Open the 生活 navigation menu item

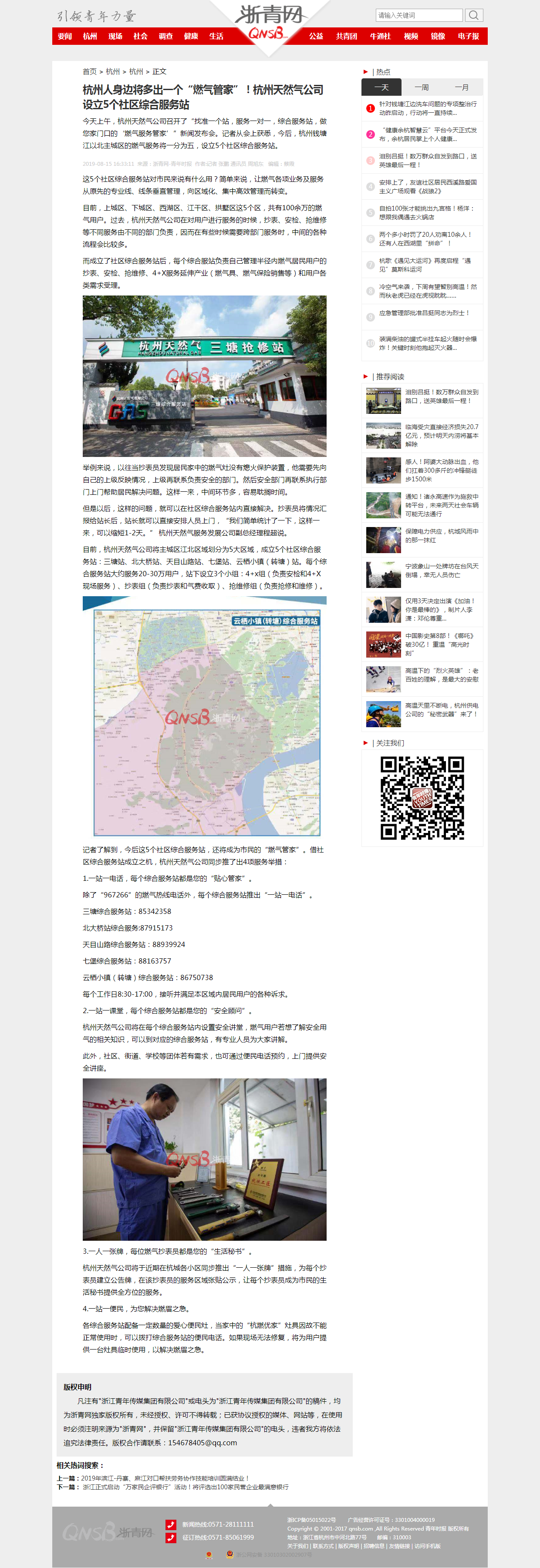tap(216, 37)
